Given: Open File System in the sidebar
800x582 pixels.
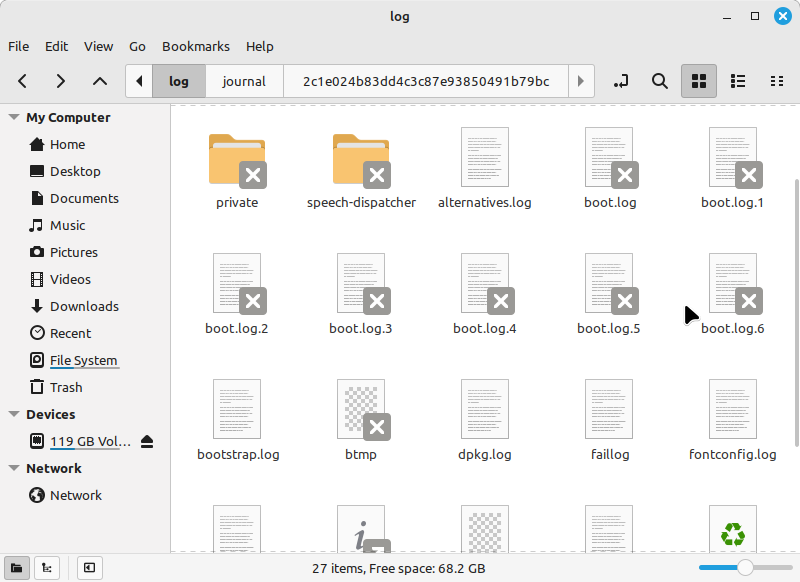Looking at the screenshot, I should pyautogui.click(x=85, y=361).
